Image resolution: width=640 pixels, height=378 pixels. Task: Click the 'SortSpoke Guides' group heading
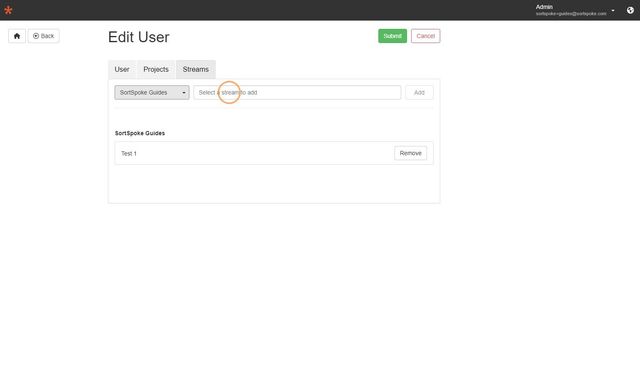(x=140, y=133)
